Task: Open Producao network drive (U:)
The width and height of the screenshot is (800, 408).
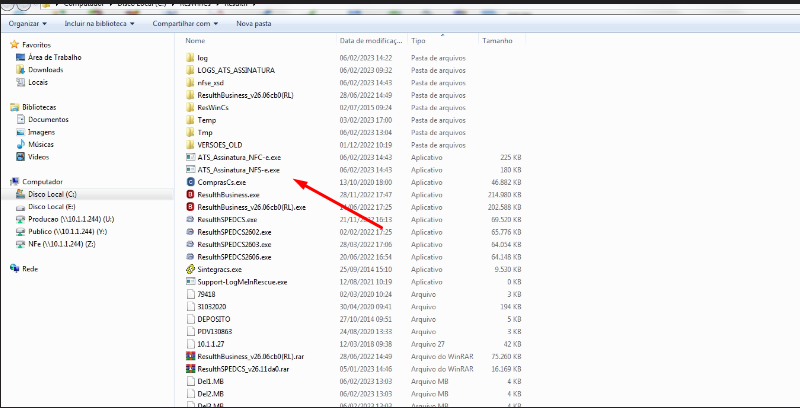Action: point(71,219)
